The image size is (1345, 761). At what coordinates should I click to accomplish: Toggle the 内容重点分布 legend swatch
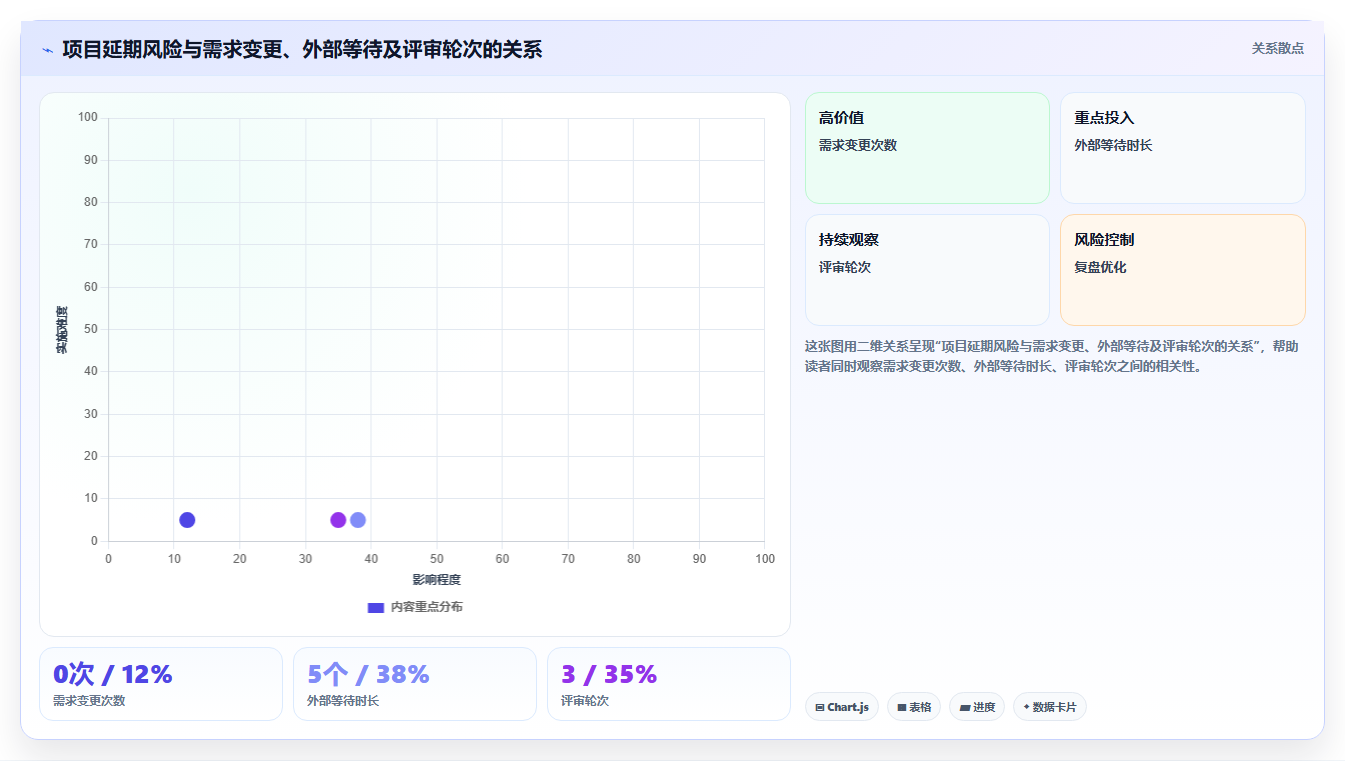click(376, 607)
